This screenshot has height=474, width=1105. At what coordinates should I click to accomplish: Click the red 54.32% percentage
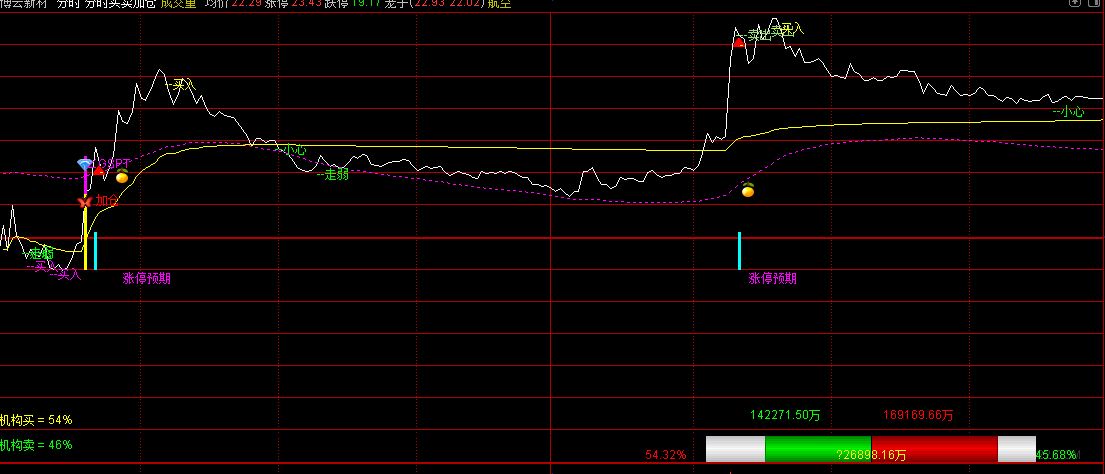point(665,455)
